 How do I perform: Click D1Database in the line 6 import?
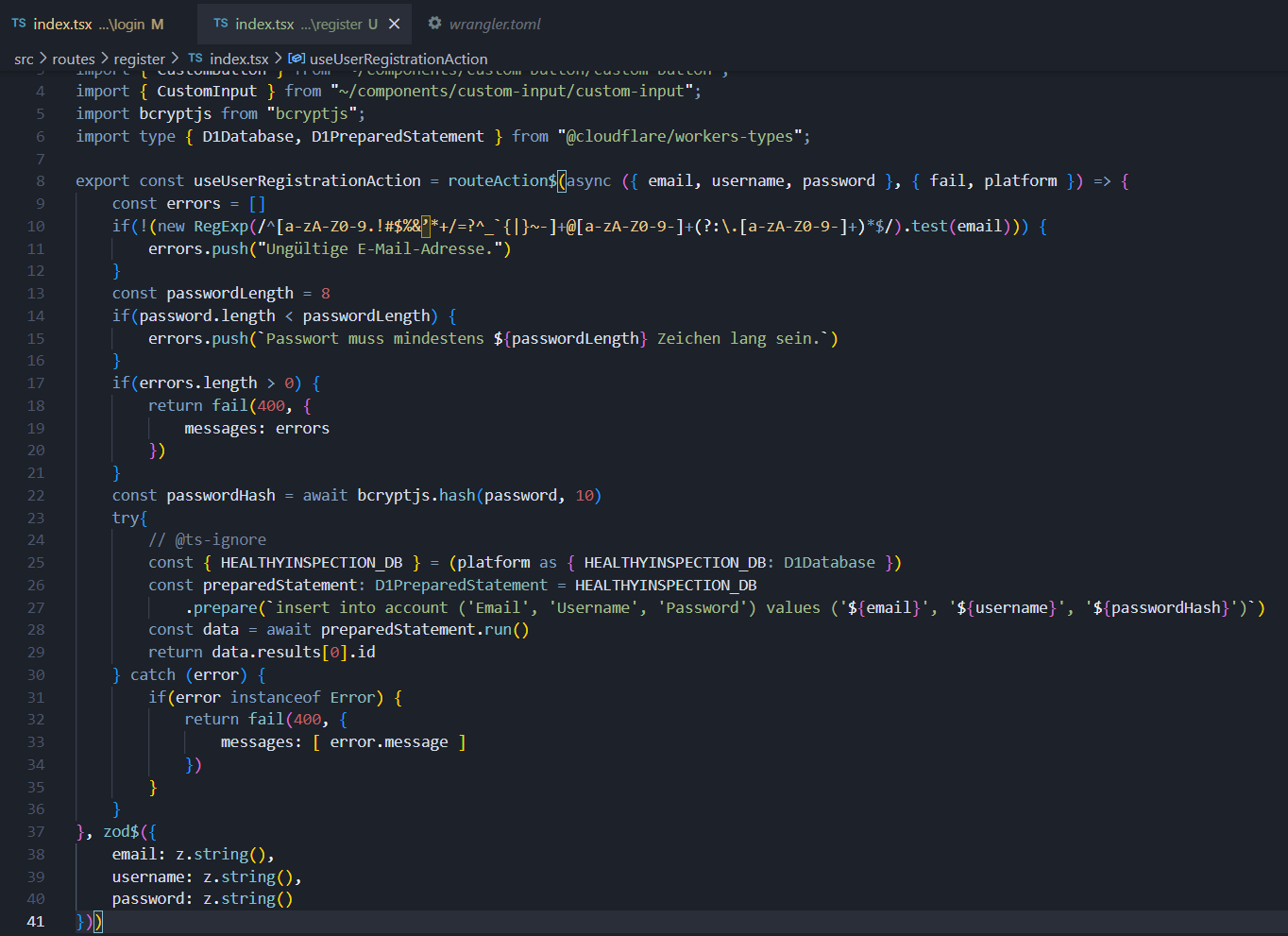pos(248,136)
